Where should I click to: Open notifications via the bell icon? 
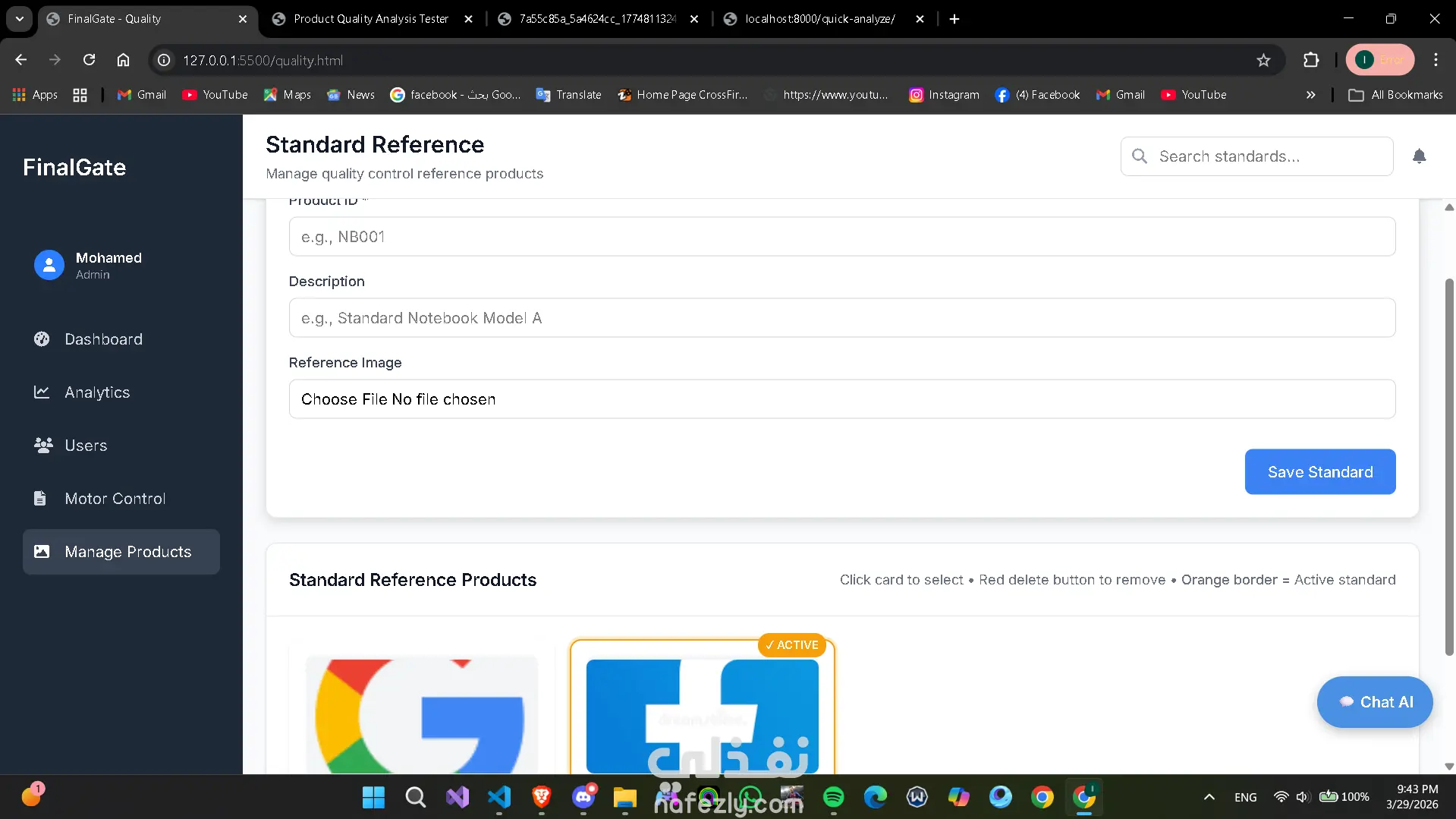click(1420, 156)
